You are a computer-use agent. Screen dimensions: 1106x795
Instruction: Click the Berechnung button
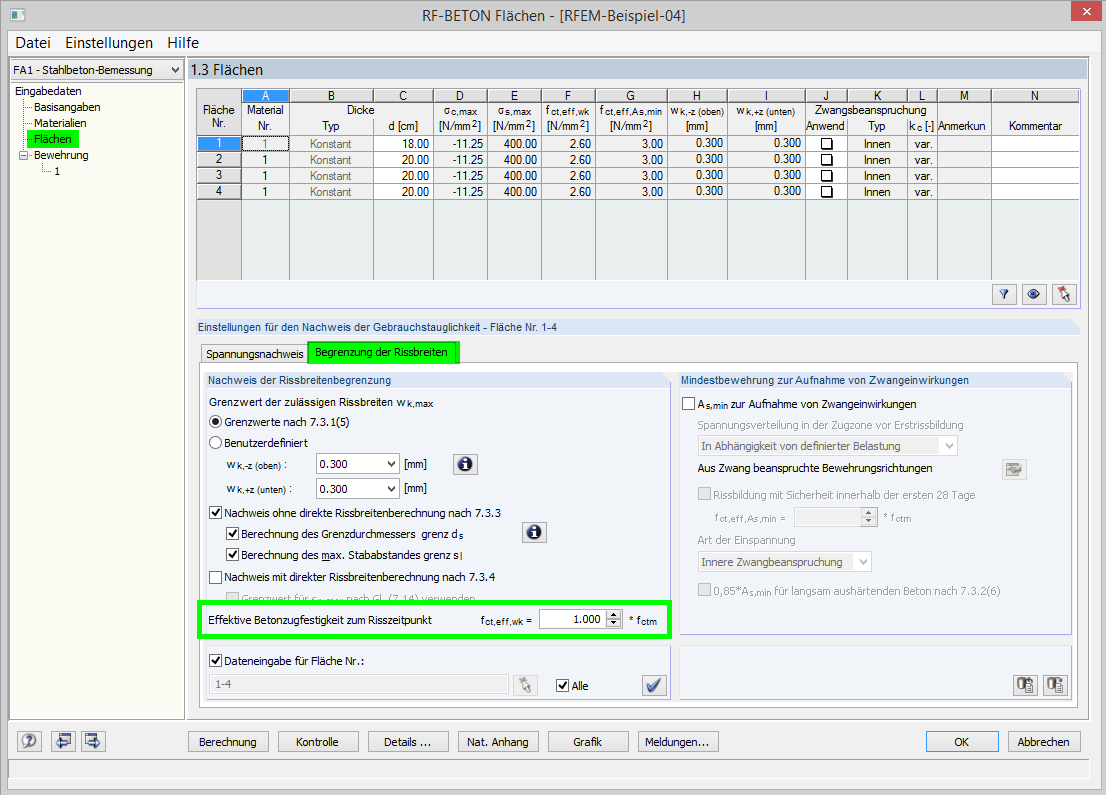[x=228, y=741]
